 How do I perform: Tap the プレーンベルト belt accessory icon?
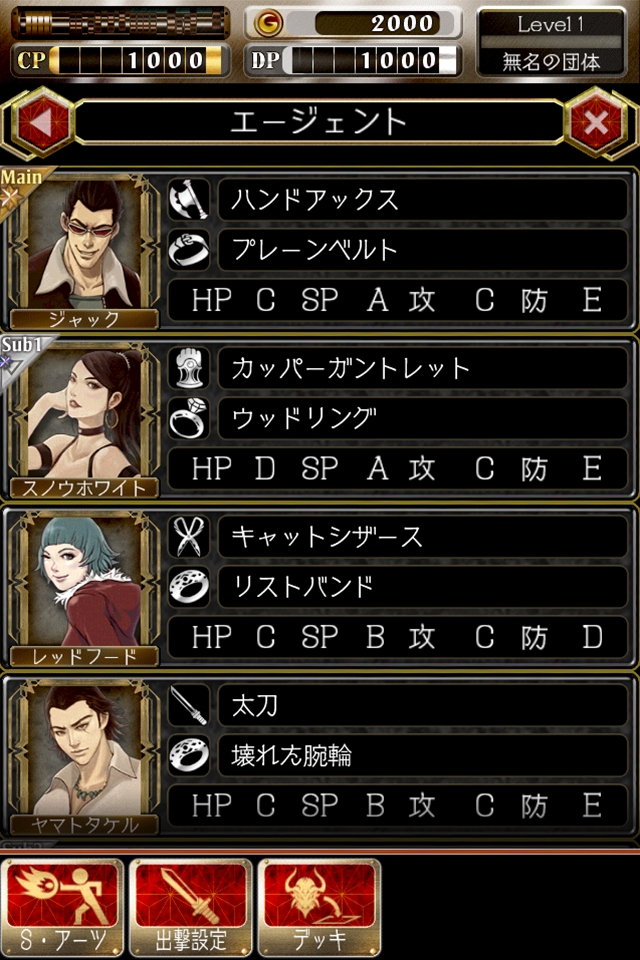tap(189, 250)
